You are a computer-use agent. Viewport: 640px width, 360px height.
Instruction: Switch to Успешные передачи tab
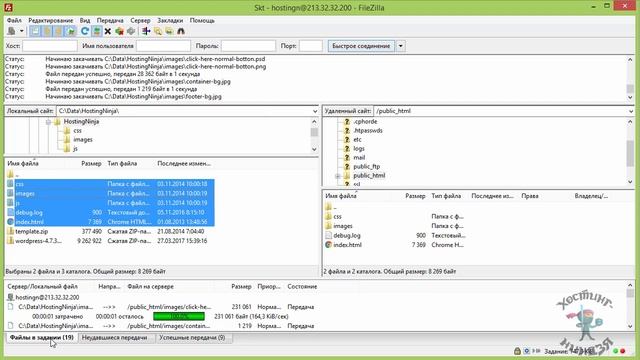(x=192, y=338)
